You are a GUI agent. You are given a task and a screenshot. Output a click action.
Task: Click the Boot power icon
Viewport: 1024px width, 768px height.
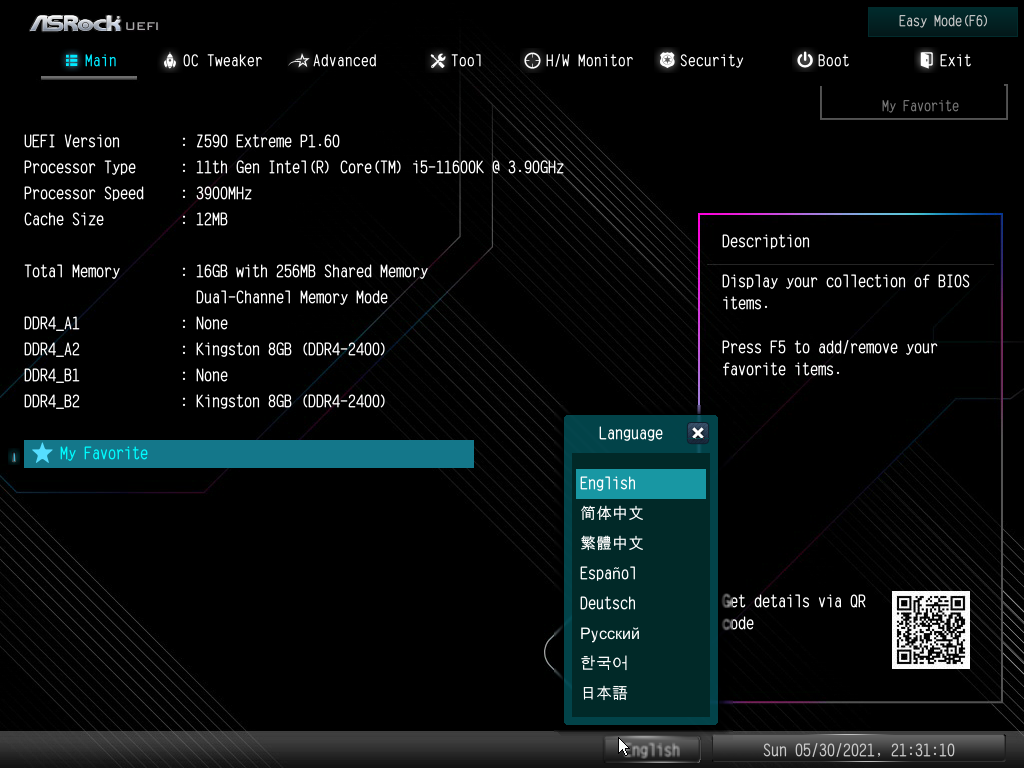tap(804, 61)
